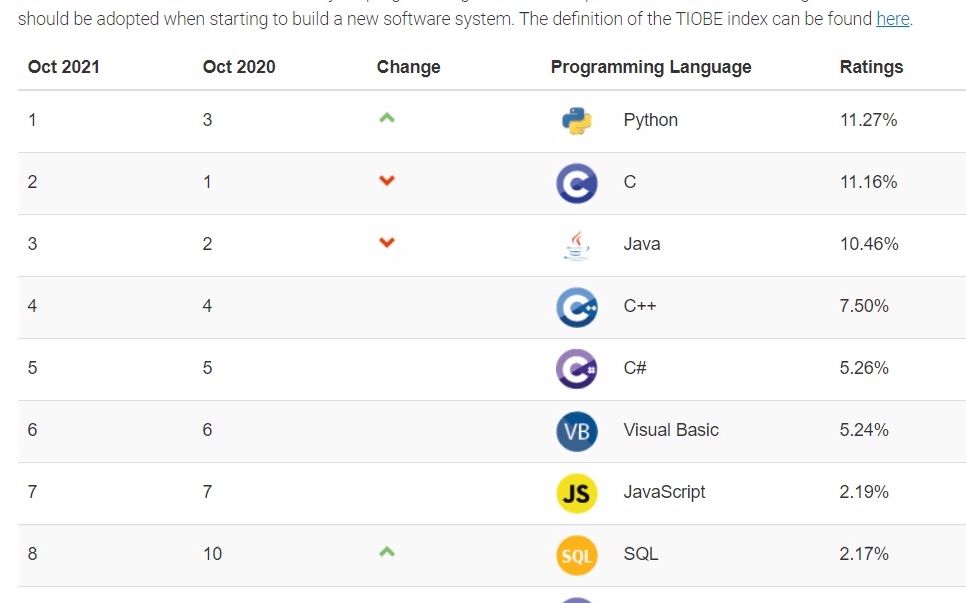Click the Change column header

pyautogui.click(x=408, y=67)
